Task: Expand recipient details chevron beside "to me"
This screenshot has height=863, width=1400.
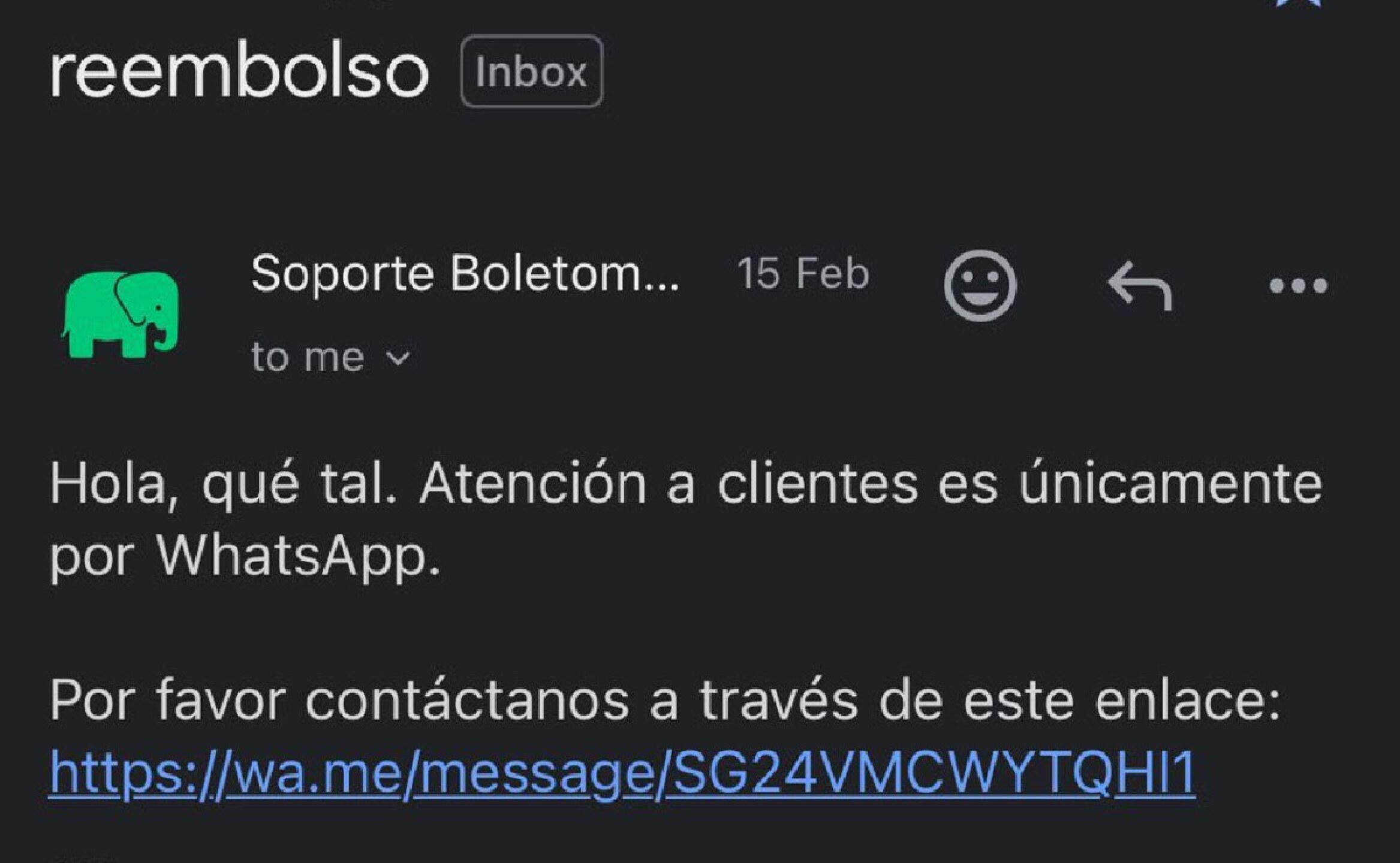Action: click(x=398, y=358)
